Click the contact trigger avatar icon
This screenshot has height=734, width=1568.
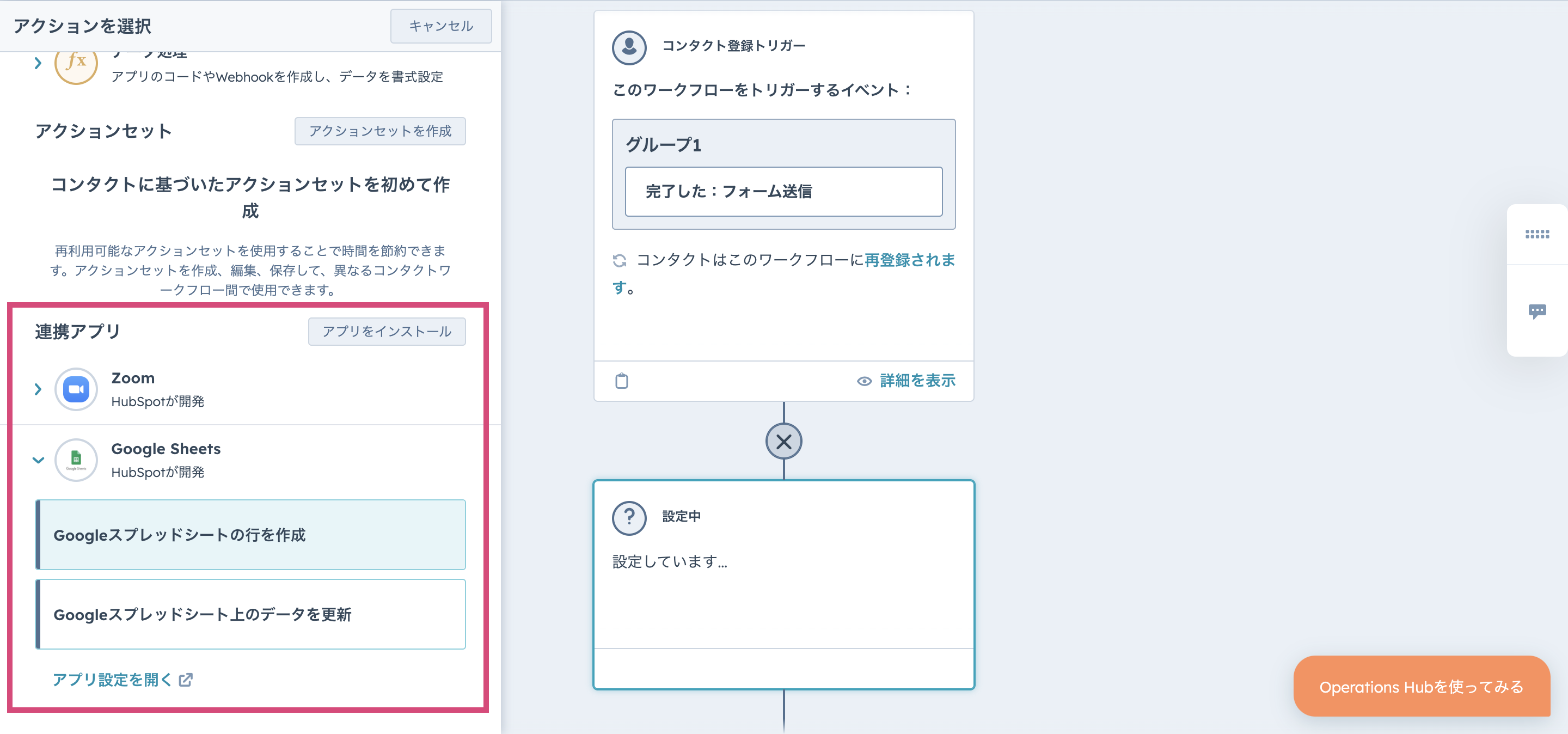coord(629,47)
